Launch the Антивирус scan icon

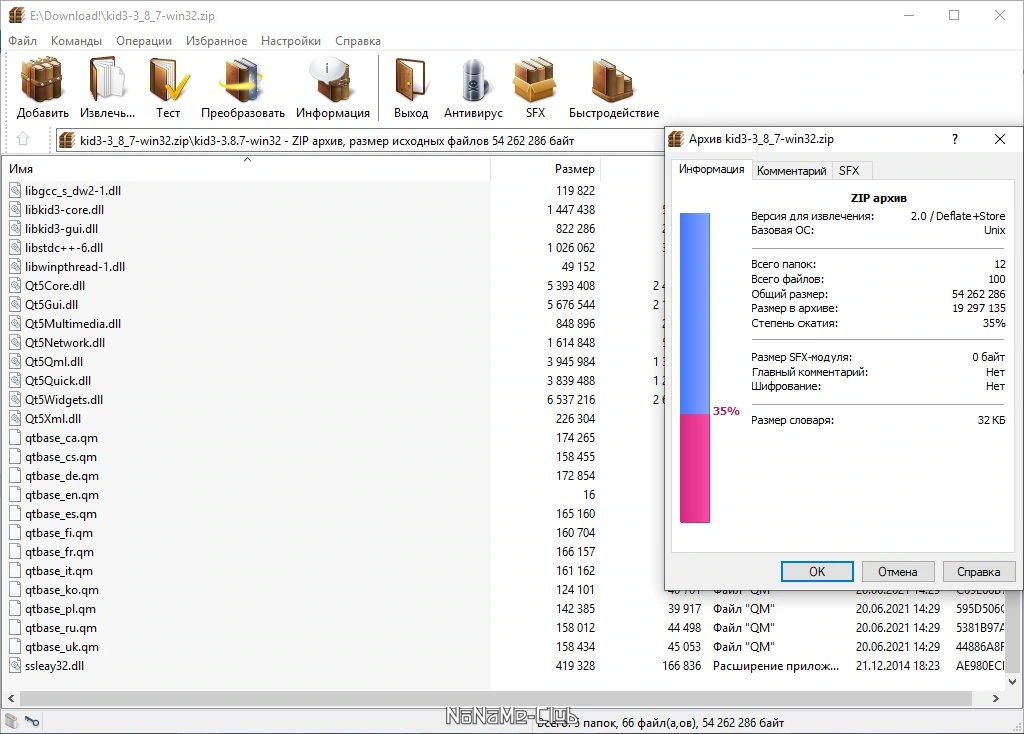pyautogui.click(x=473, y=80)
